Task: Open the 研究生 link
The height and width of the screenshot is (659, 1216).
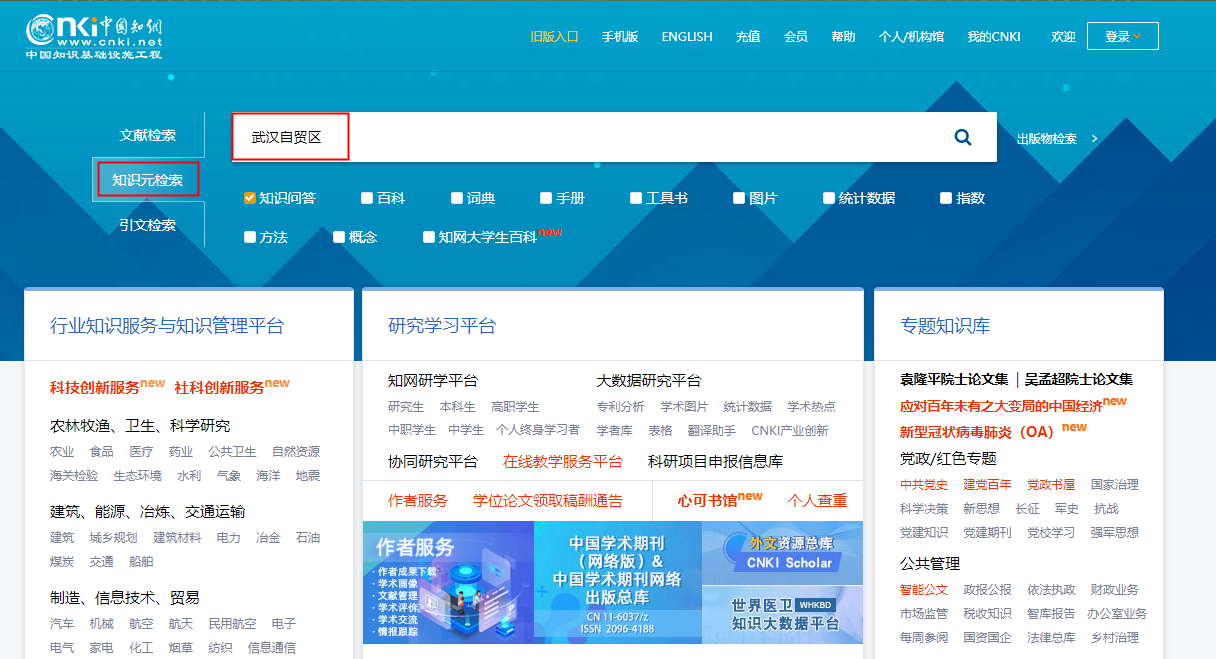Action: point(406,406)
